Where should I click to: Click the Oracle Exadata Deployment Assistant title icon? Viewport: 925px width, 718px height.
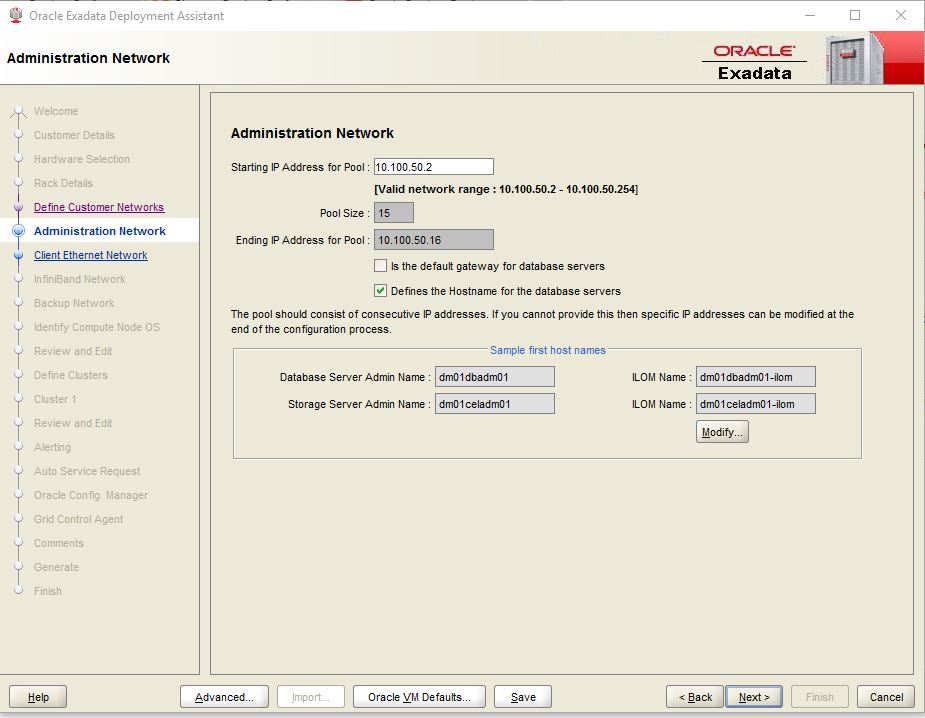(16, 15)
